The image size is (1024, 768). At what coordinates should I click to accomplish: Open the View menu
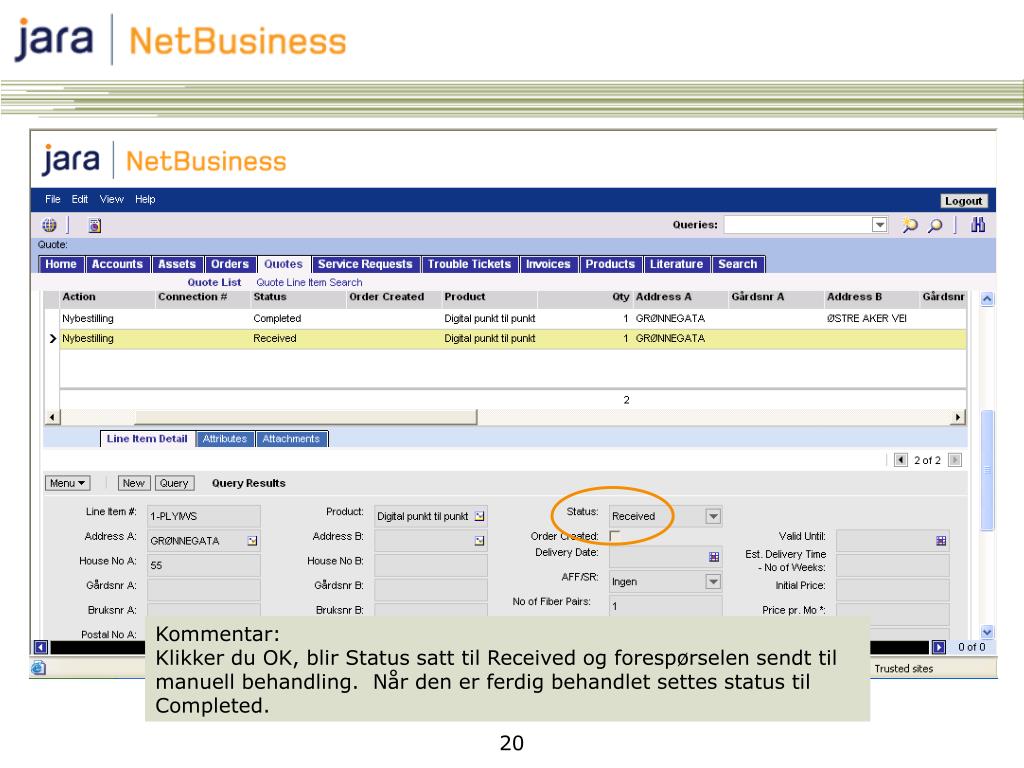(112, 199)
